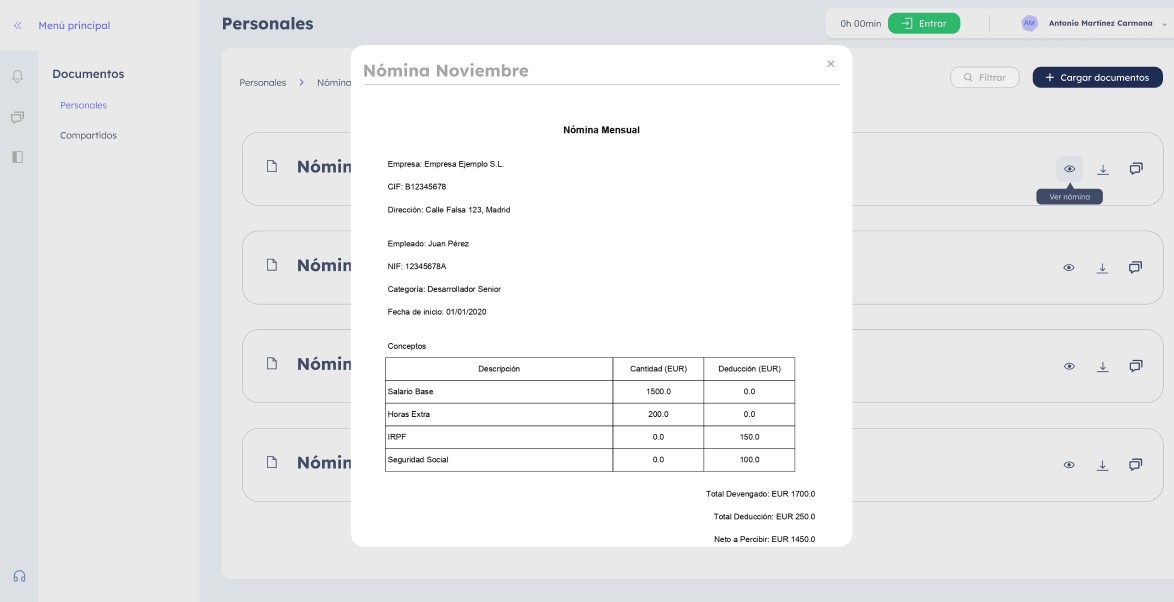Click the Antonio Martinez Carmona name
Image resolution: width=1174 pixels, height=602 pixels.
click(1101, 23)
